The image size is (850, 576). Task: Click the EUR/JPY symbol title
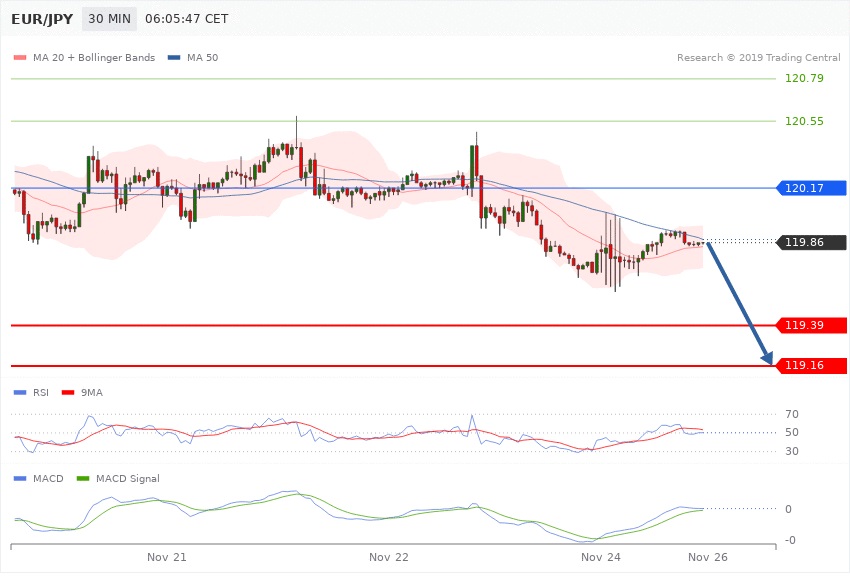coord(40,19)
